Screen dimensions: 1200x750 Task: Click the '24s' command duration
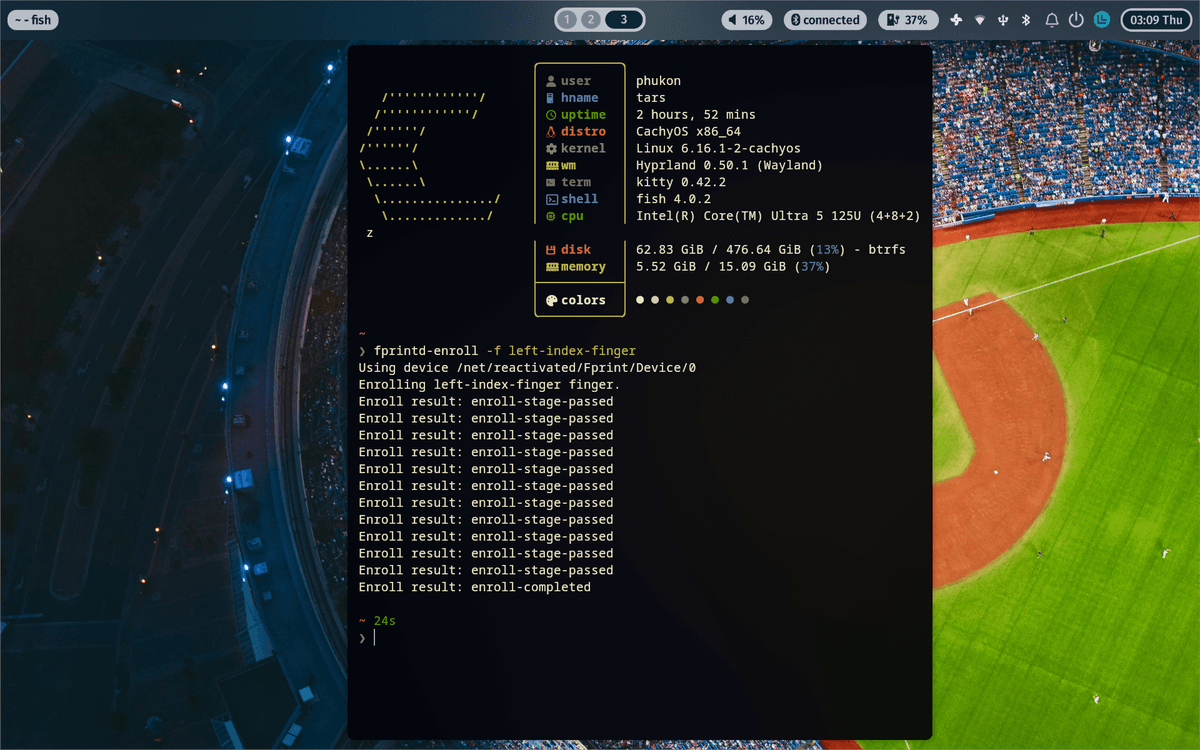coord(385,621)
